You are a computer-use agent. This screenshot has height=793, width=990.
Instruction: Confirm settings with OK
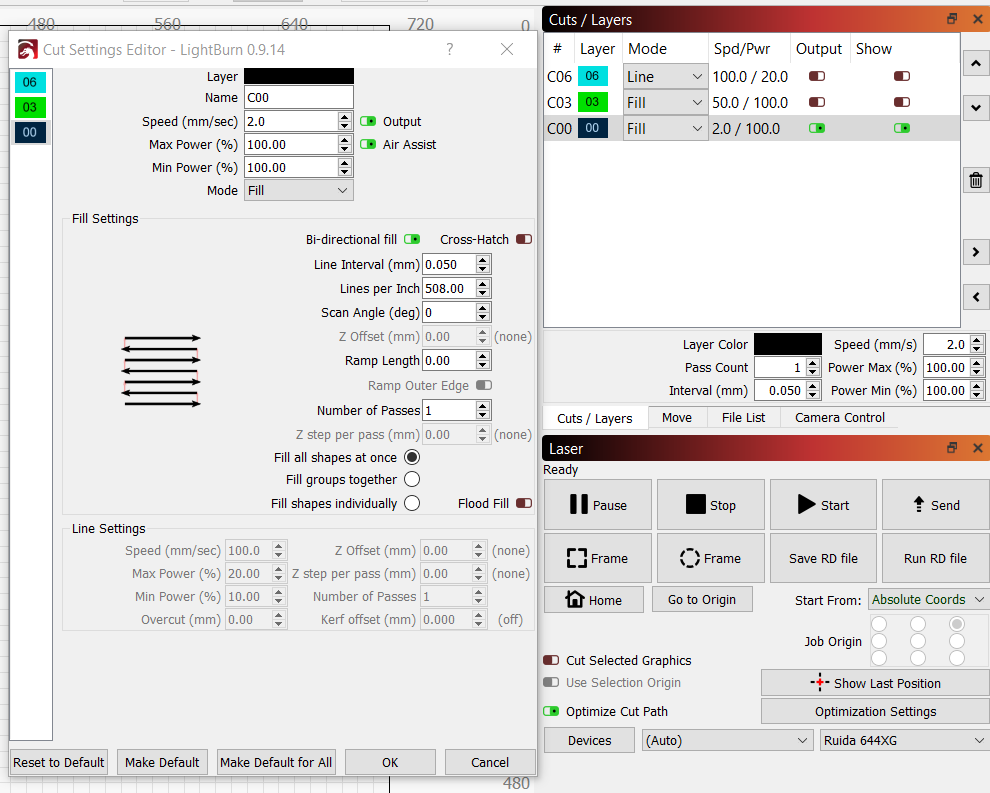click(390, 762)
